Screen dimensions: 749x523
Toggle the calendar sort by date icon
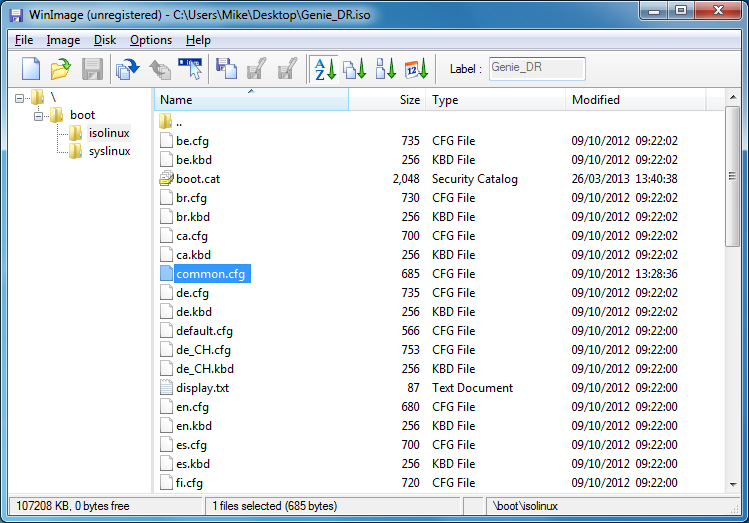[416, 69]
